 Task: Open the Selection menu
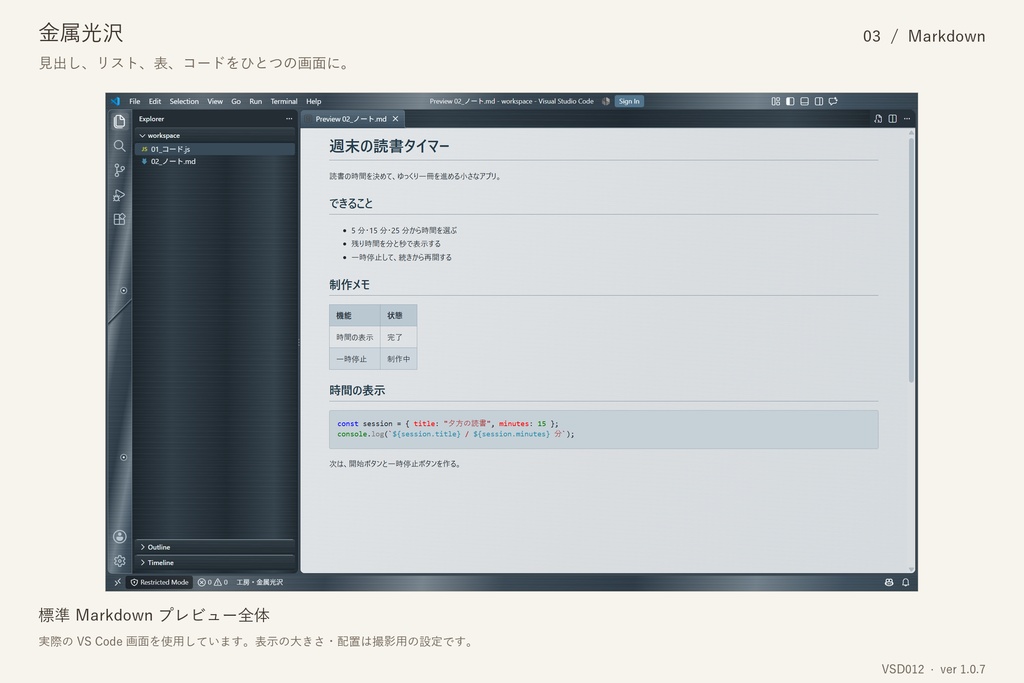(184, 101)
